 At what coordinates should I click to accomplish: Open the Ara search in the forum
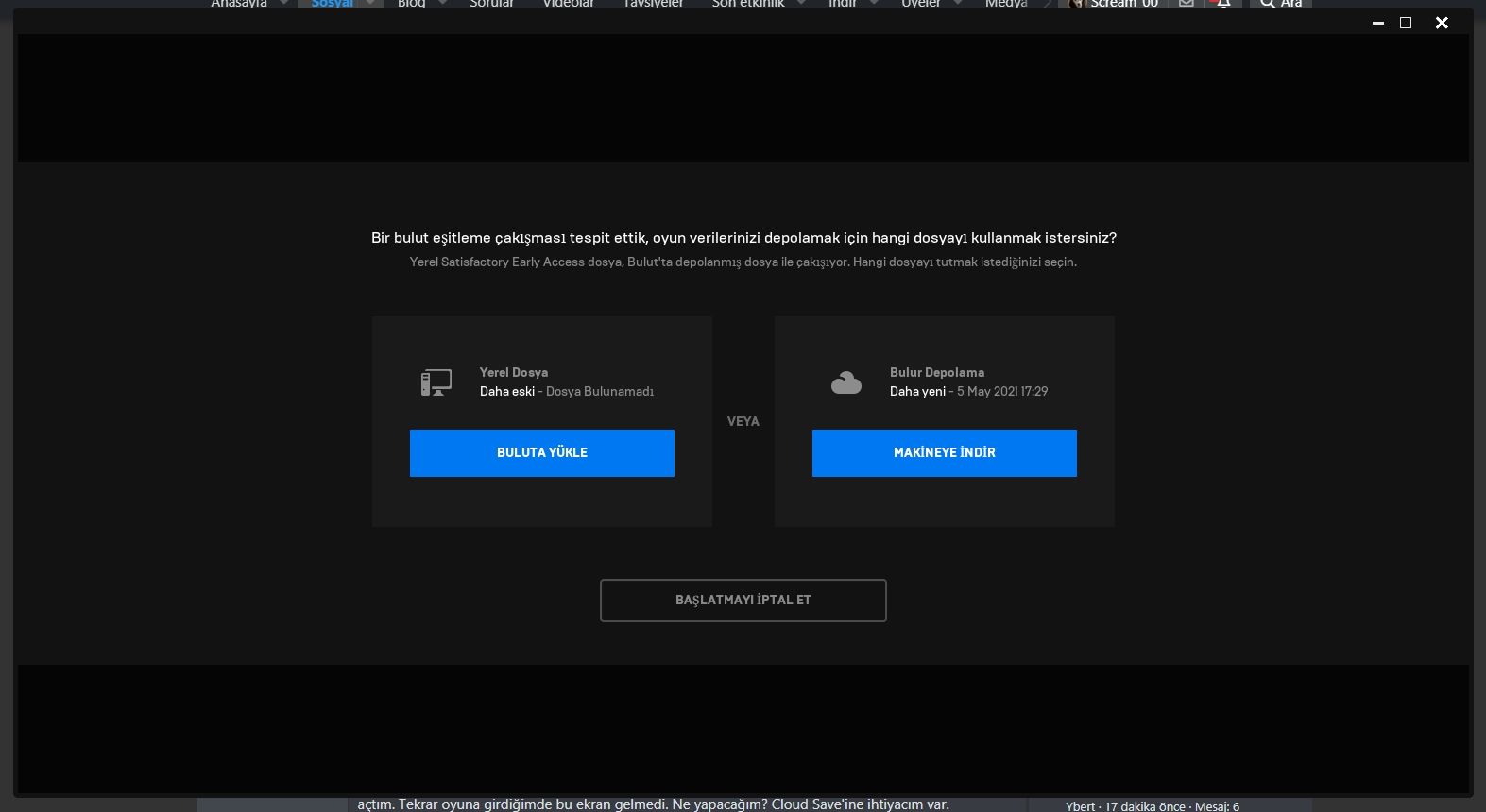1281,4
